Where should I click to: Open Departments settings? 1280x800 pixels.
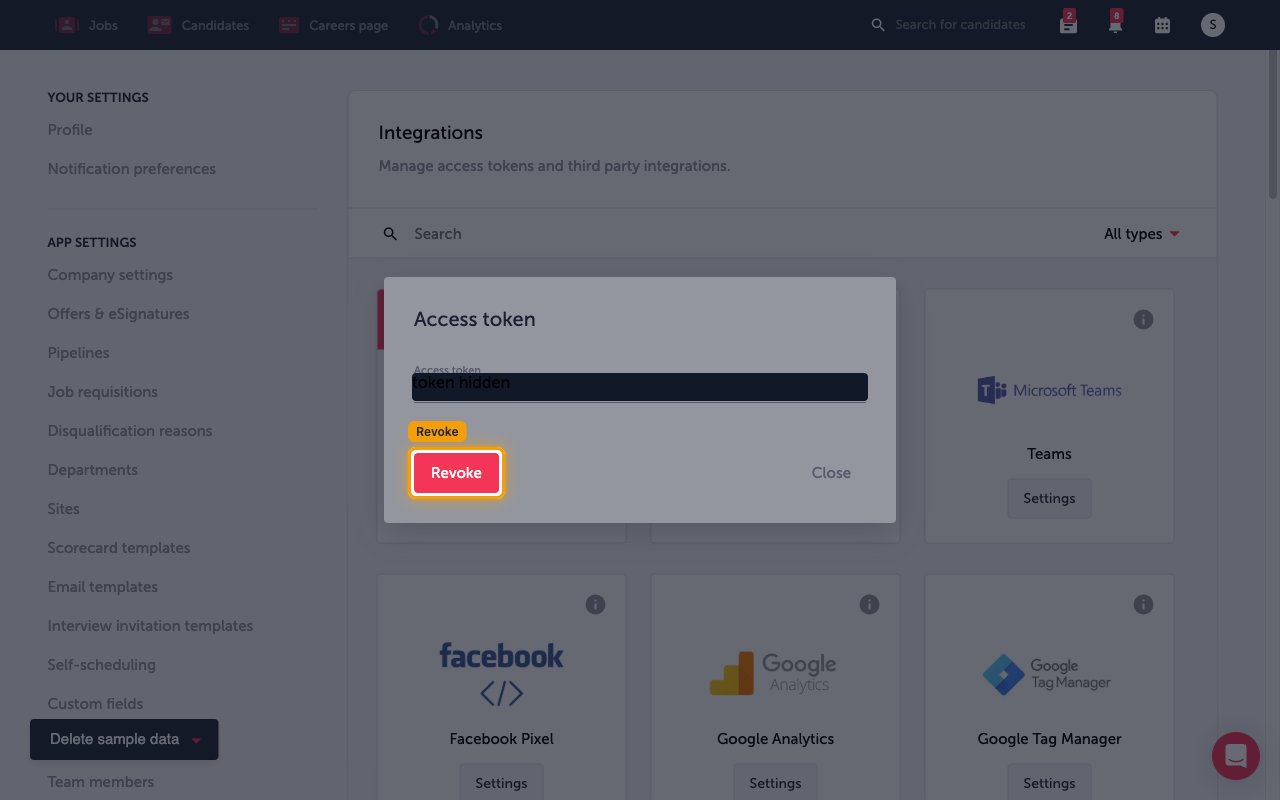tap(92, 470)
